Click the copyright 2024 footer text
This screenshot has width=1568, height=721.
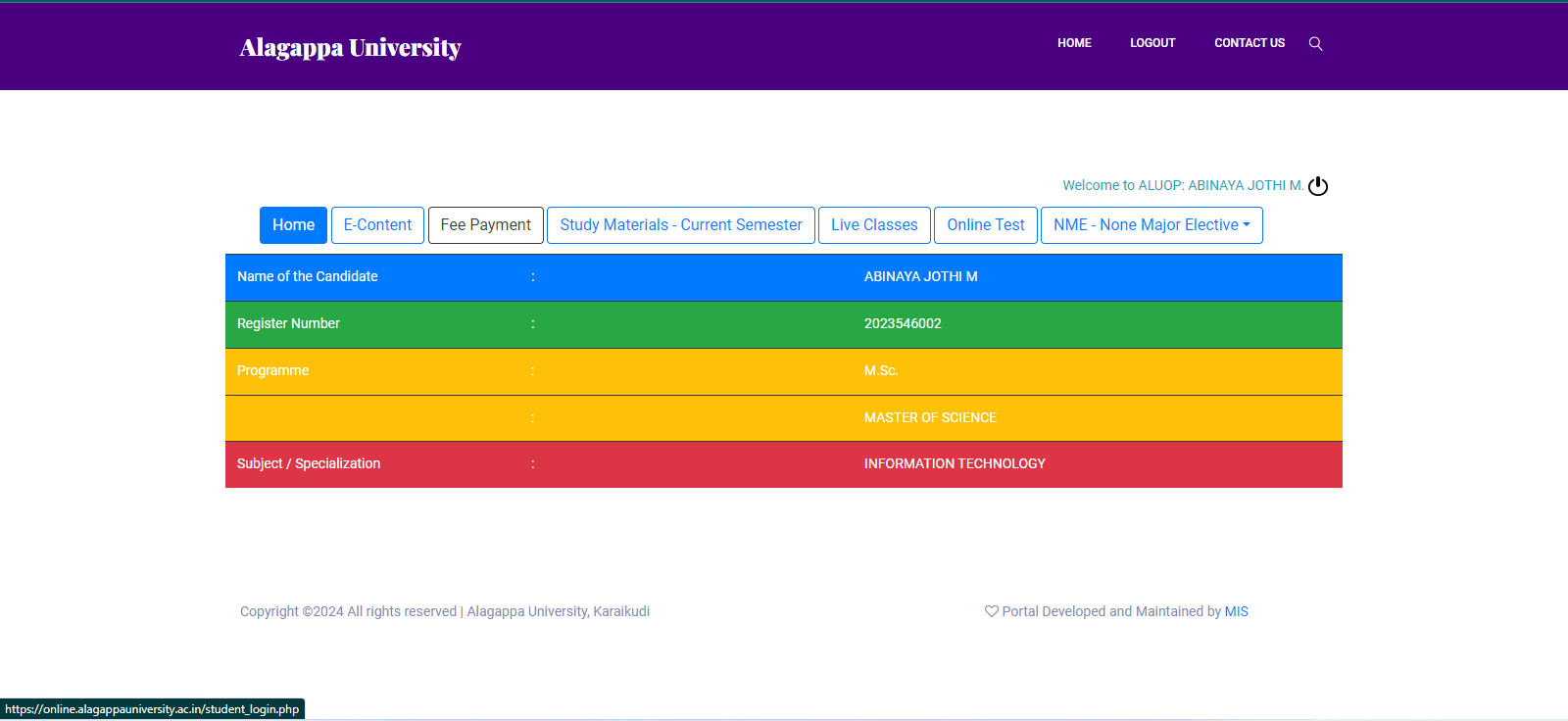(445, 611)
